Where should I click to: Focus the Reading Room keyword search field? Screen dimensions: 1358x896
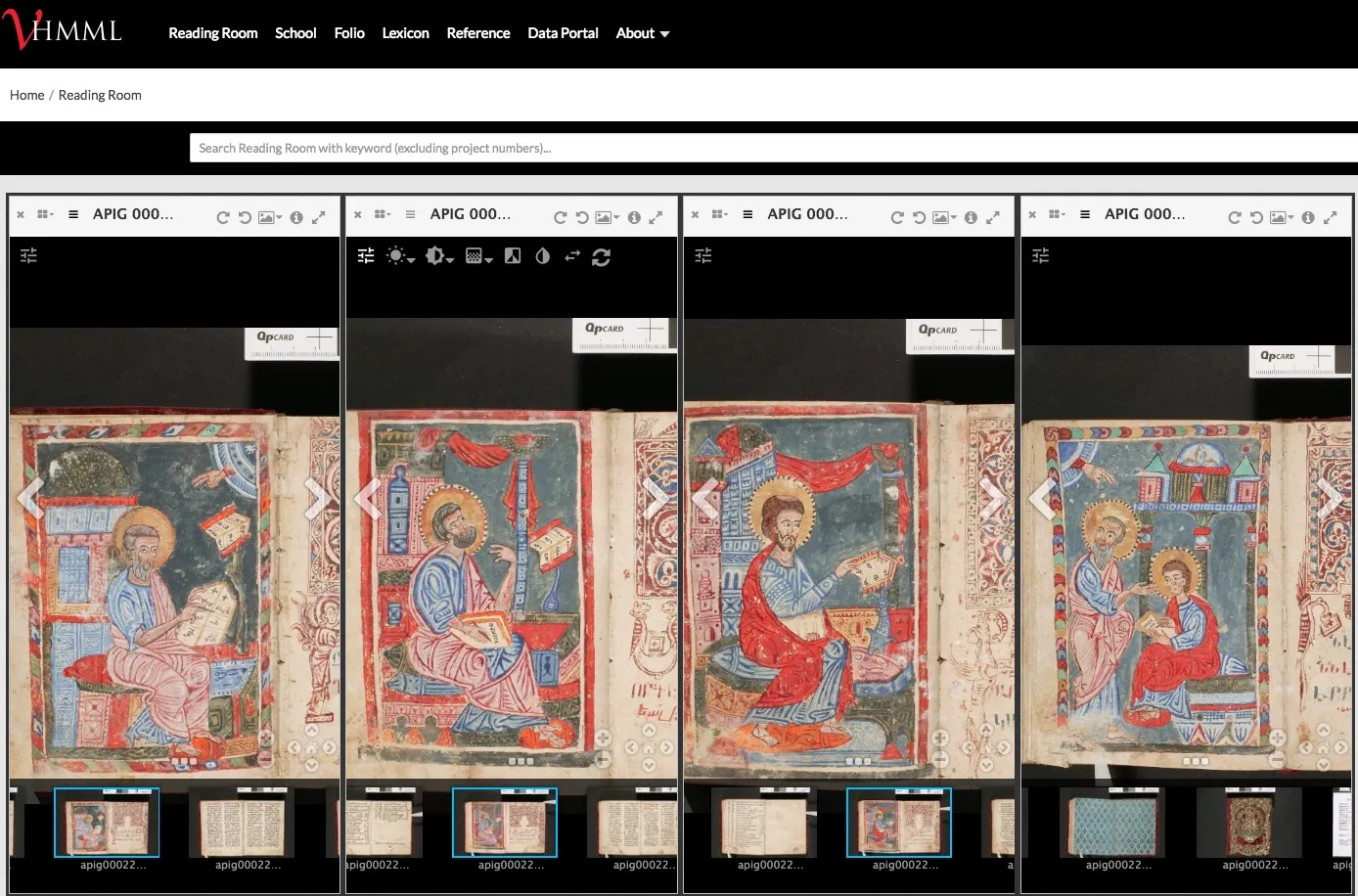tap(773, 148)
